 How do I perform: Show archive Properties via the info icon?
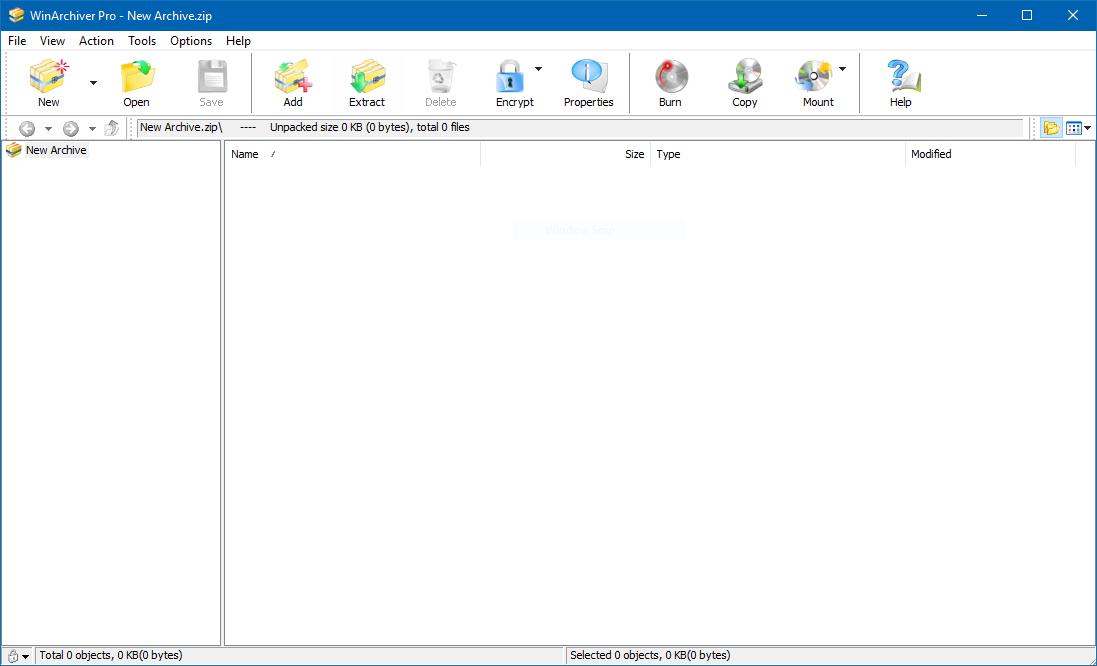[x=589, y=76]
